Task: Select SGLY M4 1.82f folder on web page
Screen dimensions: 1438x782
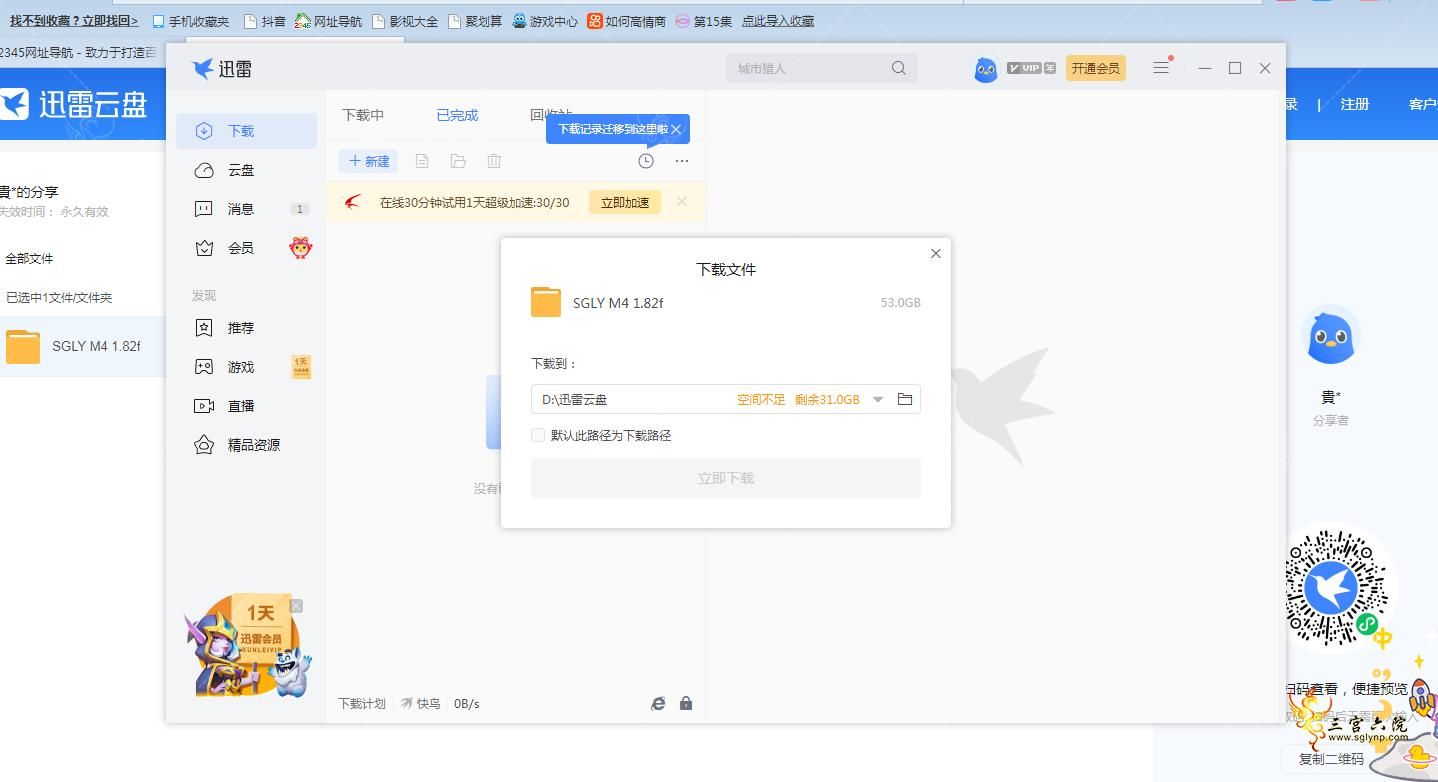Action: coord(82,346)
